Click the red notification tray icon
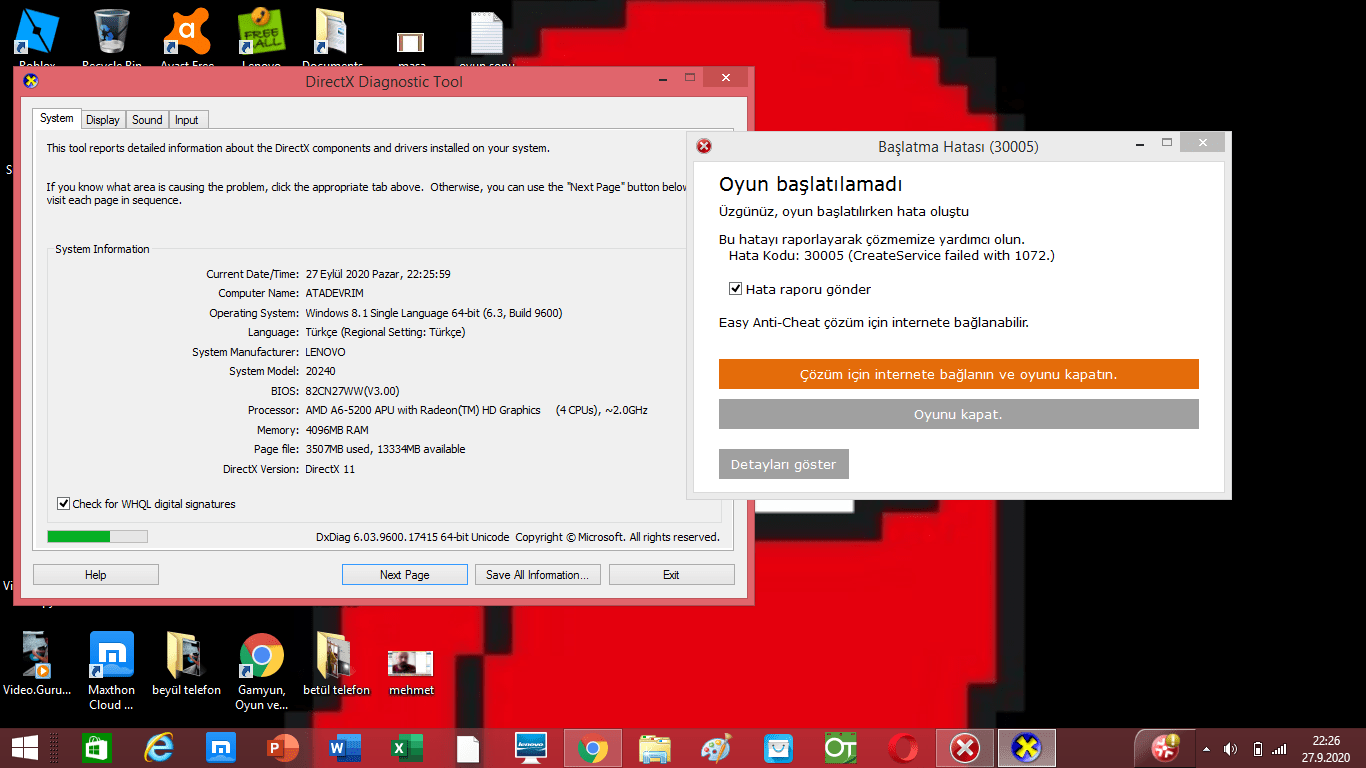Screen dimensions: 1366x768 1165,748
